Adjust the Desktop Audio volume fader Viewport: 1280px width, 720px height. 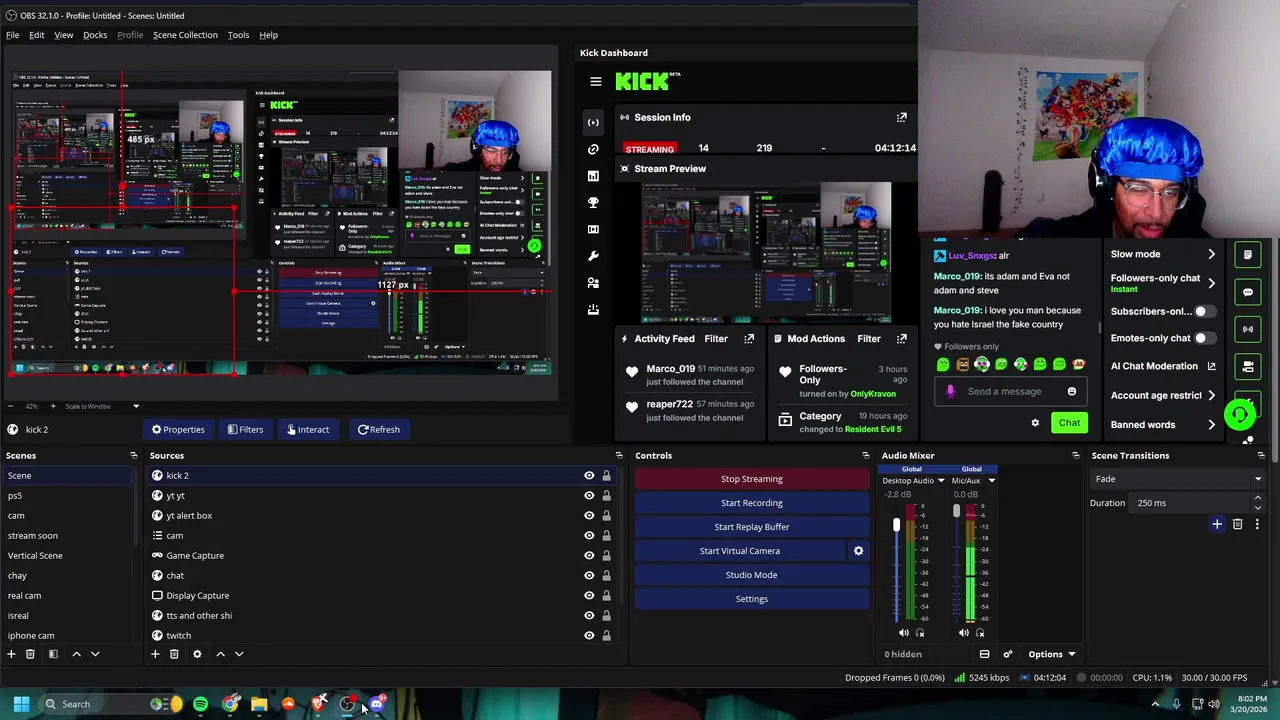coord(896,524)
